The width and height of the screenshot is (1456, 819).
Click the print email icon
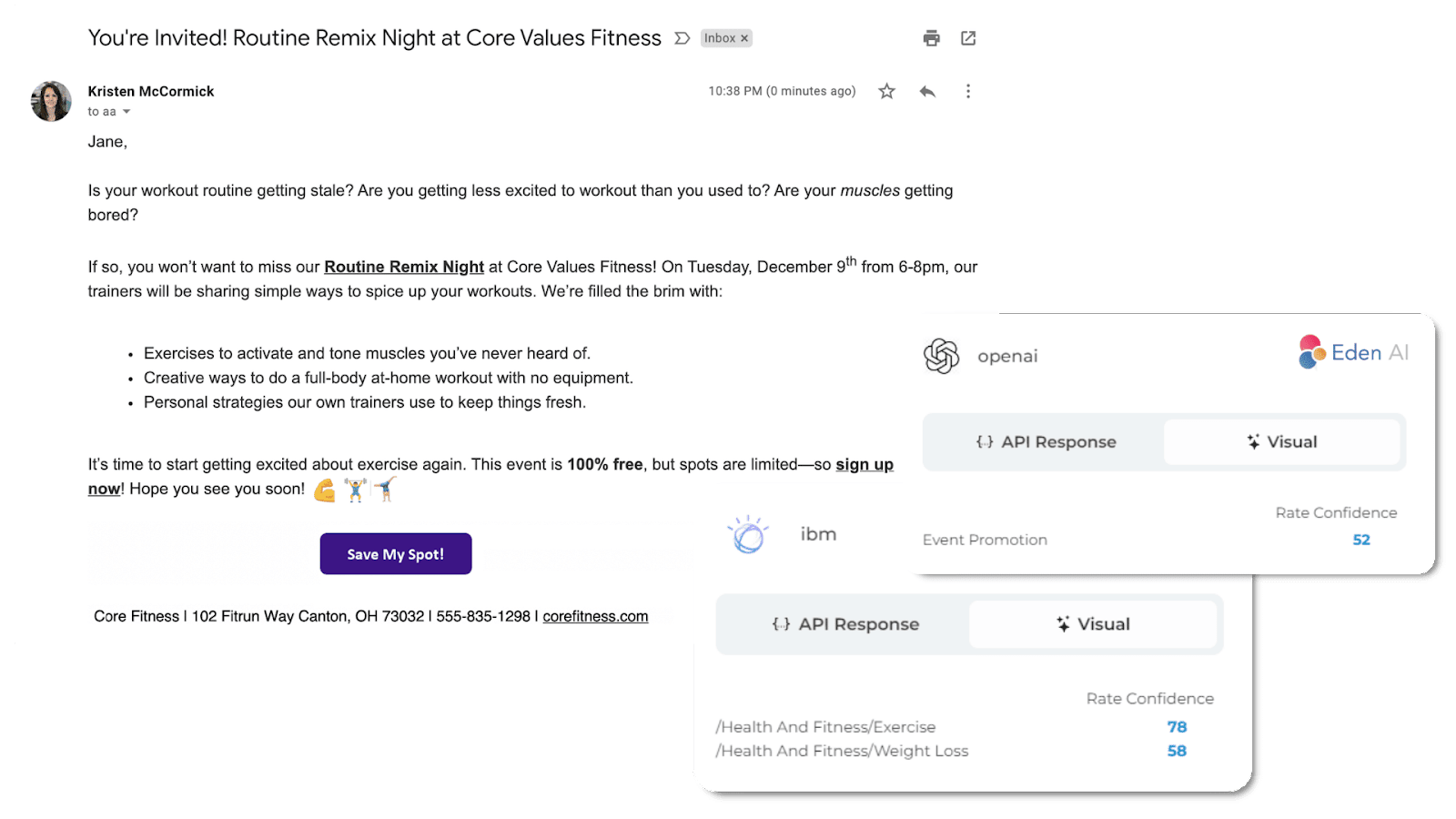pos(931,38)
